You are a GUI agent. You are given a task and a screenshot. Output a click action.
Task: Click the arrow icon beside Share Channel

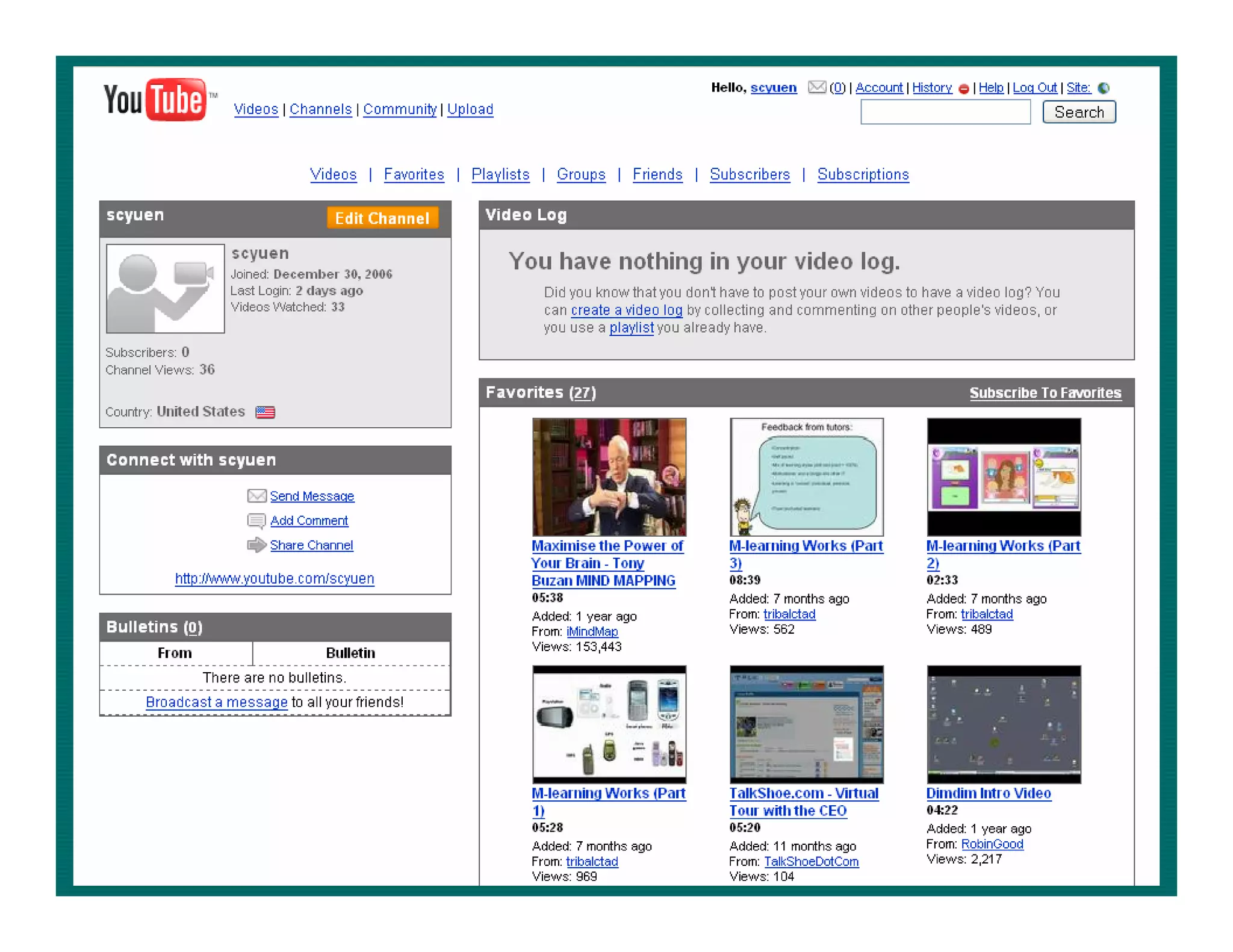[256, 545]
